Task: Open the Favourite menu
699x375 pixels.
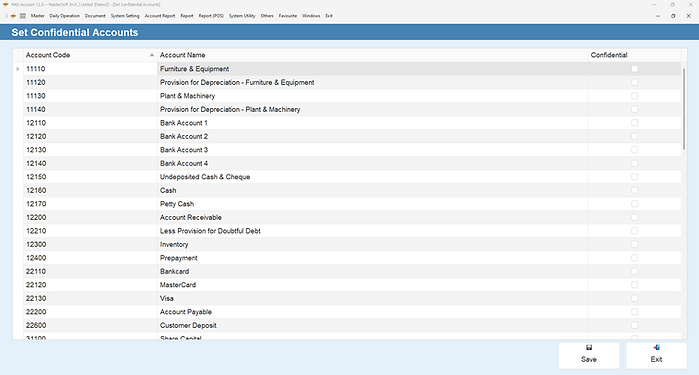Action: coord(288,16)
